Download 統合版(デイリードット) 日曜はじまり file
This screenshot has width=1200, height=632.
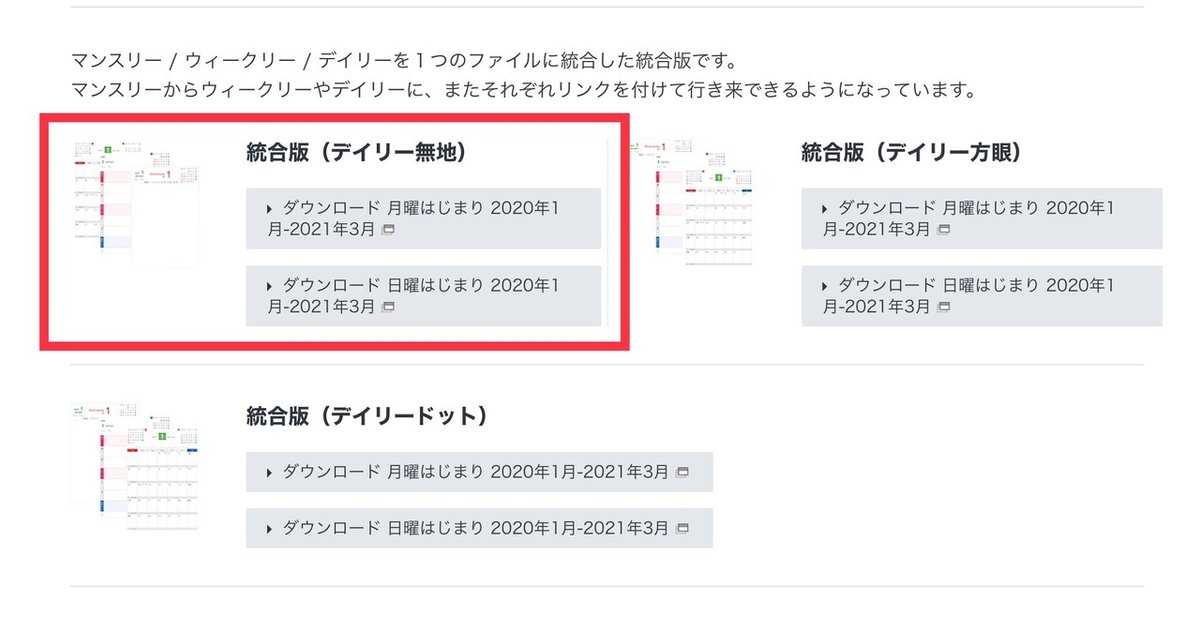[476, 527]
